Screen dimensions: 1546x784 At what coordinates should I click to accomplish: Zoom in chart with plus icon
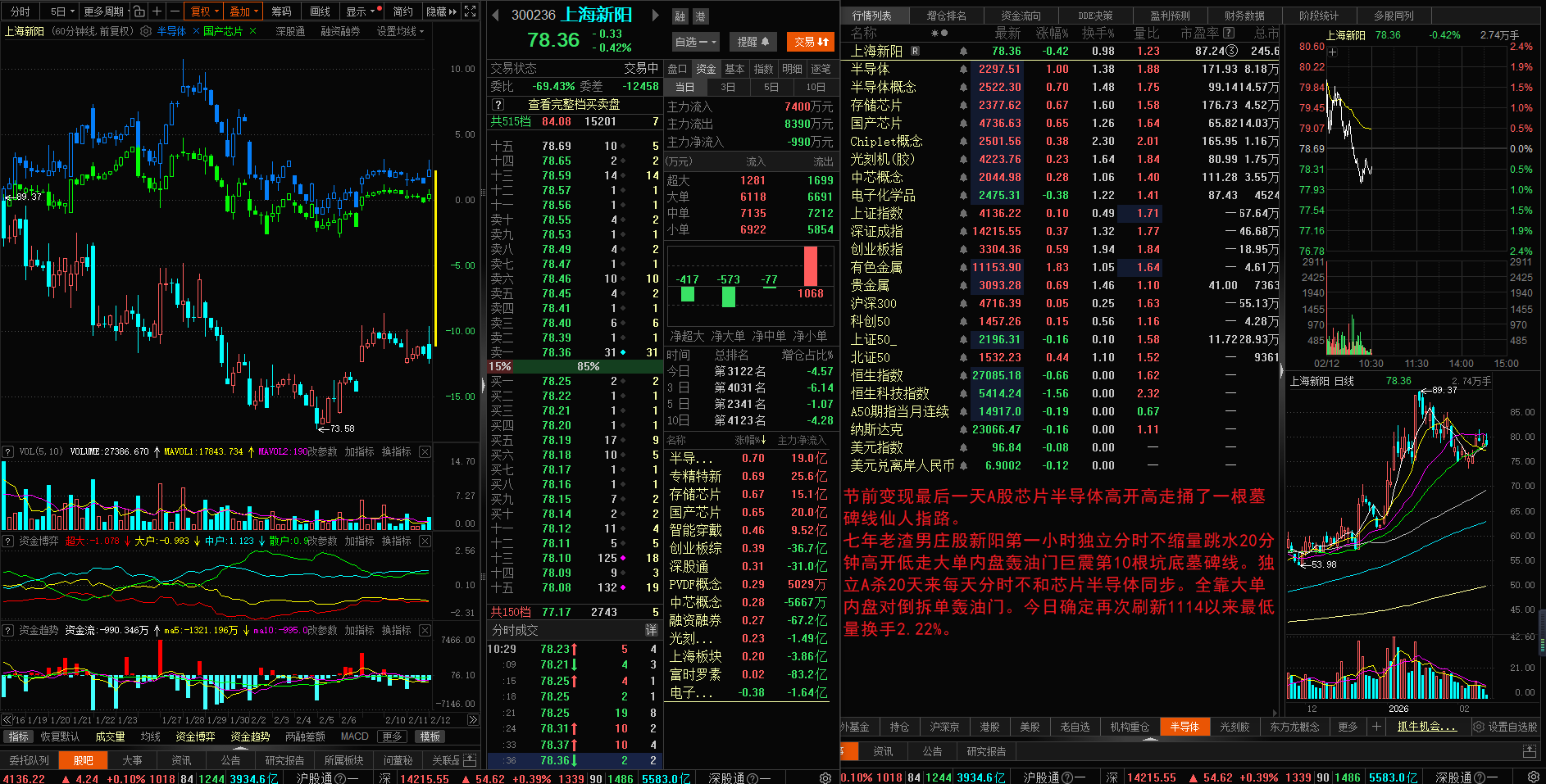point(157,11)
